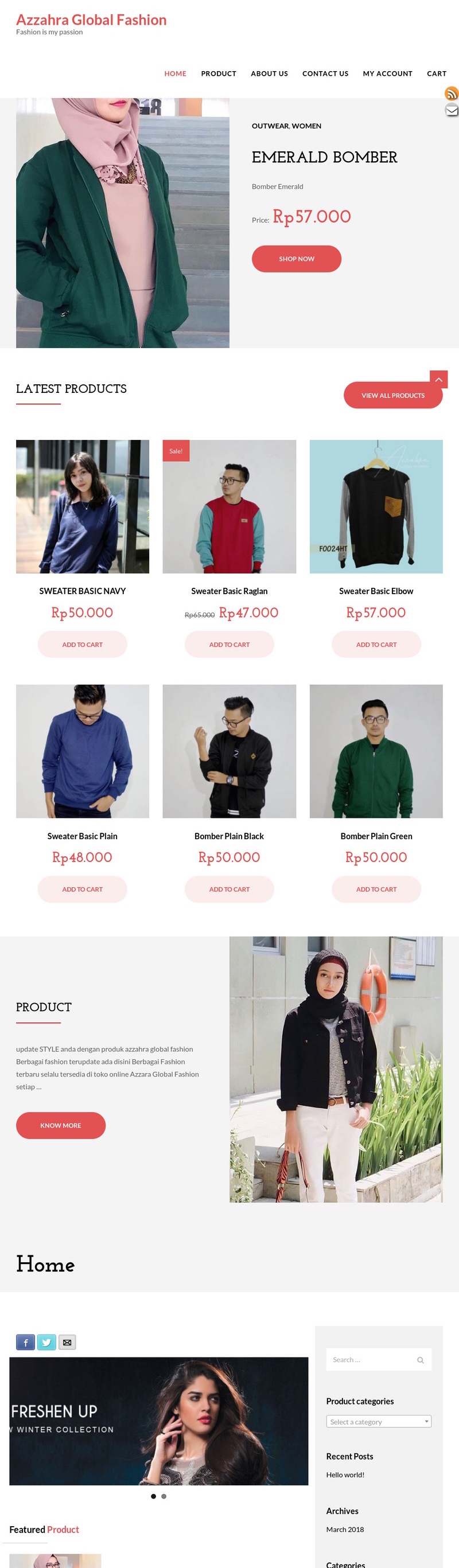Click the Sale! badge on Sweater Basic Raglan
The width and height of the screenshot is (459, 1568).
tap(176, 450)
